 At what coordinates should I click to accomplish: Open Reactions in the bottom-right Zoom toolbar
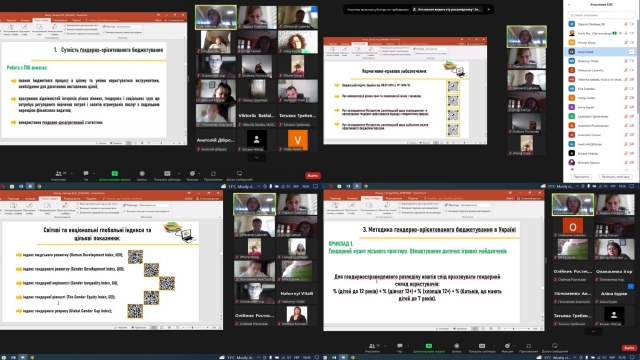tap(507, 348)
